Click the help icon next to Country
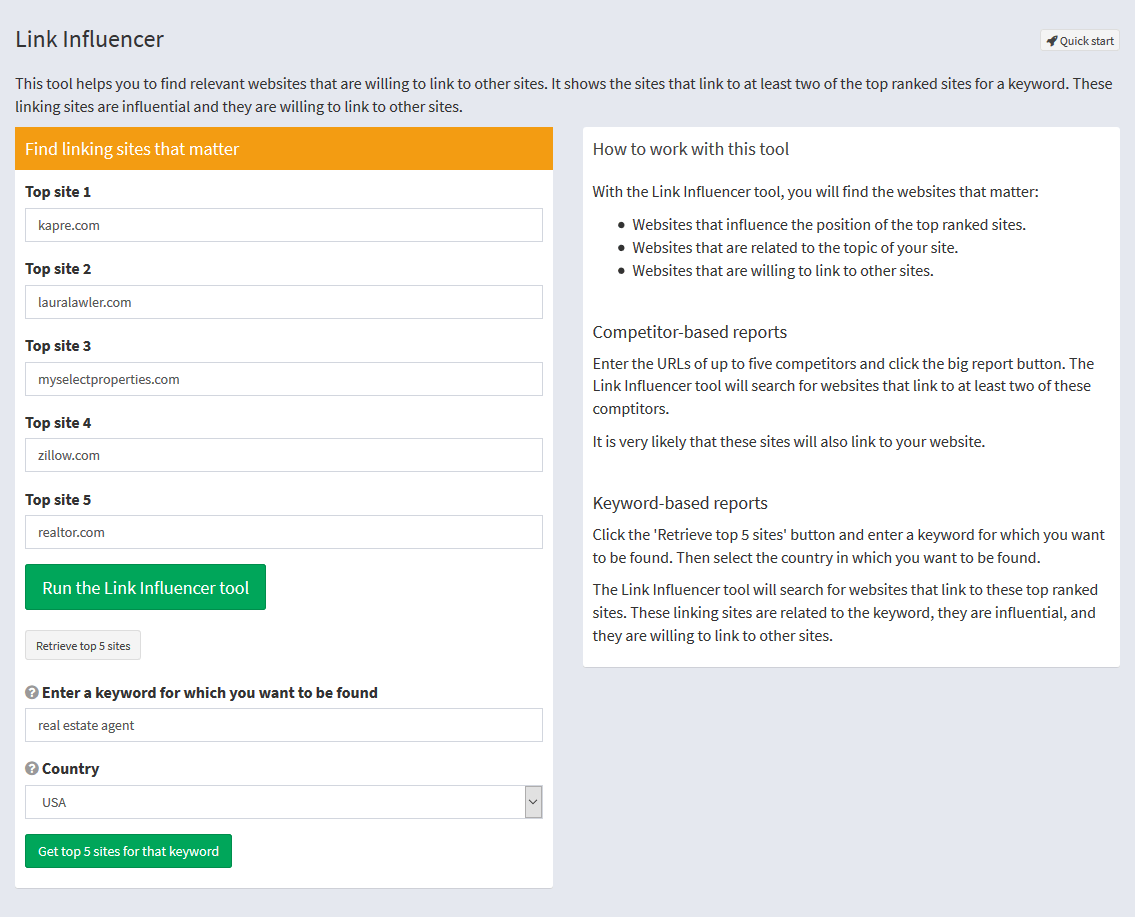The height and width of the screenshot is (917, 1135). (32, 769)
